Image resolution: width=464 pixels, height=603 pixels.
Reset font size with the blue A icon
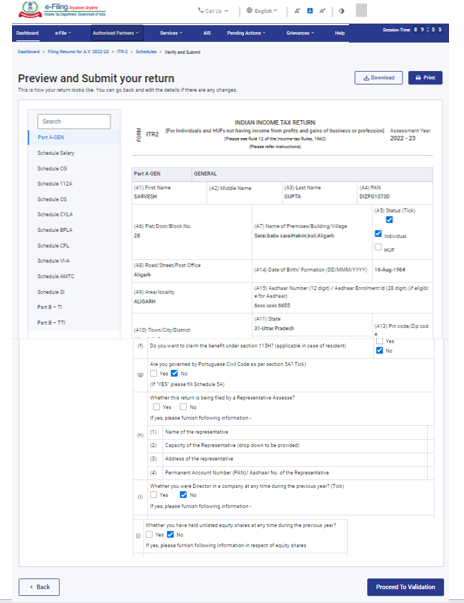[x=310, y=11]
